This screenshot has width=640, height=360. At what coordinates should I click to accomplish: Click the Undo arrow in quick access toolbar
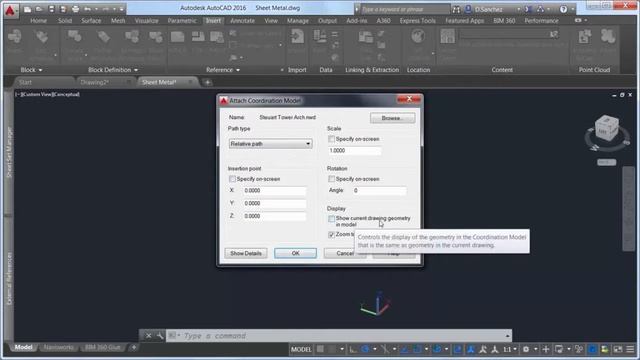click(87, 9)
